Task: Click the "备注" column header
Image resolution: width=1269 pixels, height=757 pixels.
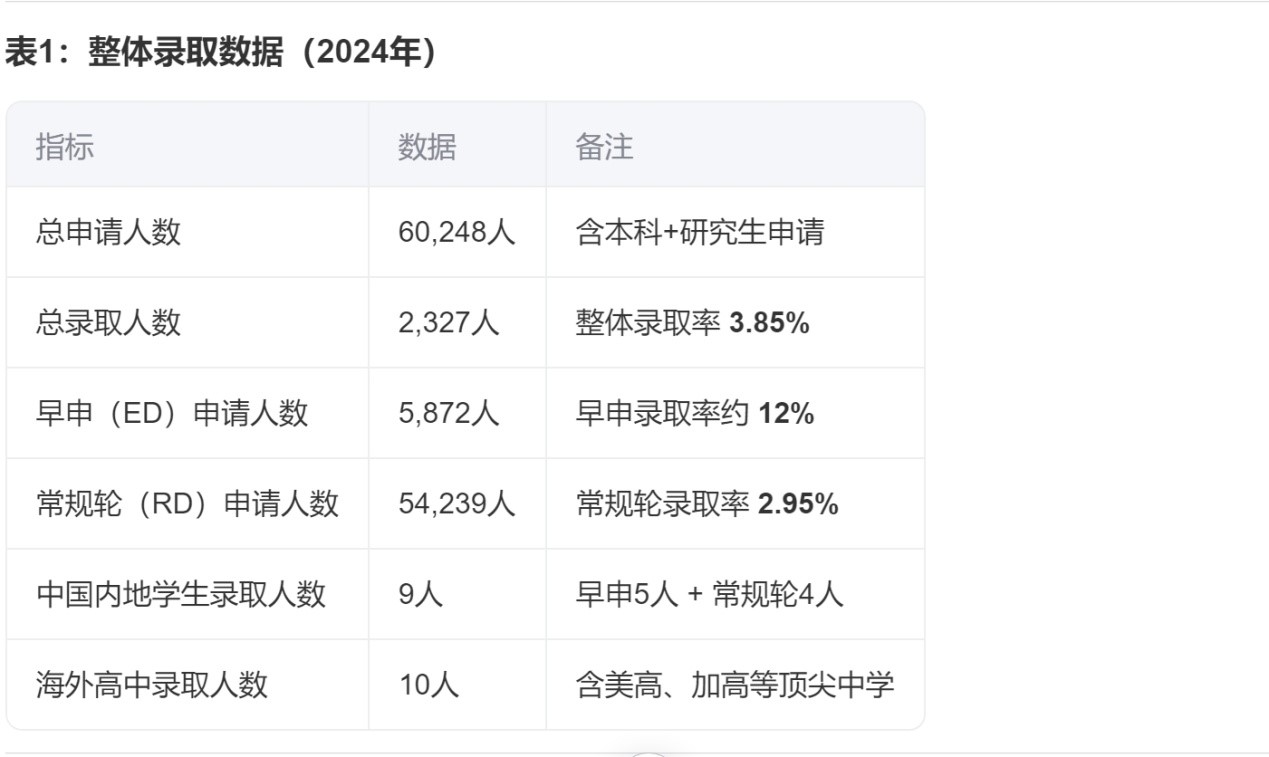Action: [x=604, y=147]
